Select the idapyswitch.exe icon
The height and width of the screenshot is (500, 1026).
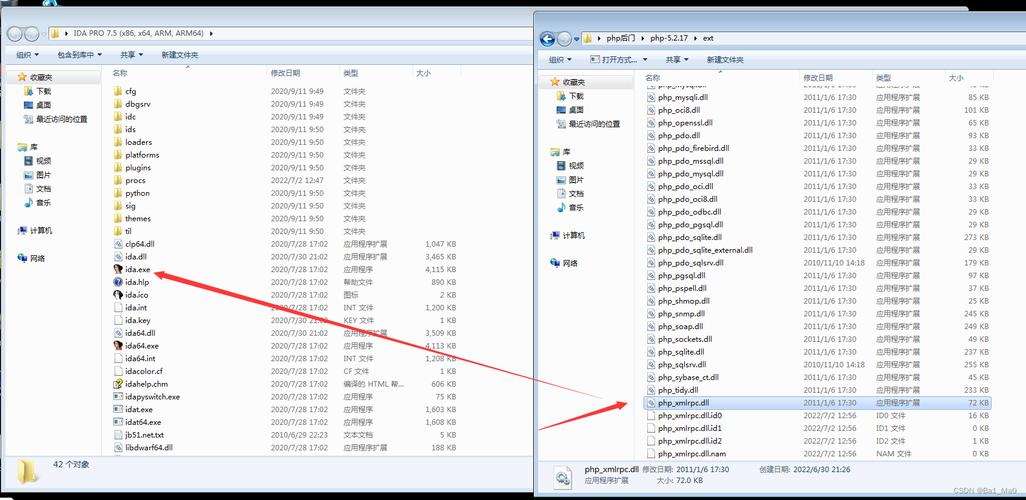(118, 397)
